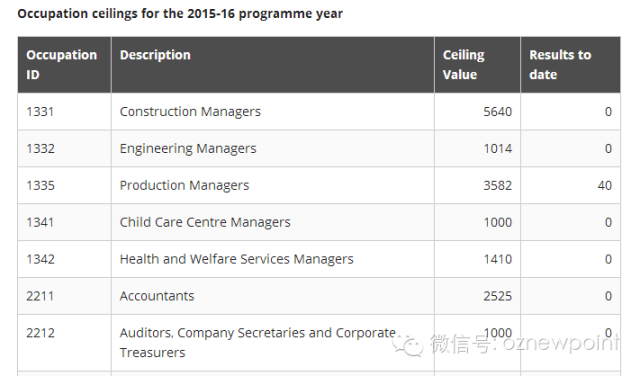Click occupation ID 1341
This screenshot has height=376, width=640.
pyautogui.click(x=40, y=222)
